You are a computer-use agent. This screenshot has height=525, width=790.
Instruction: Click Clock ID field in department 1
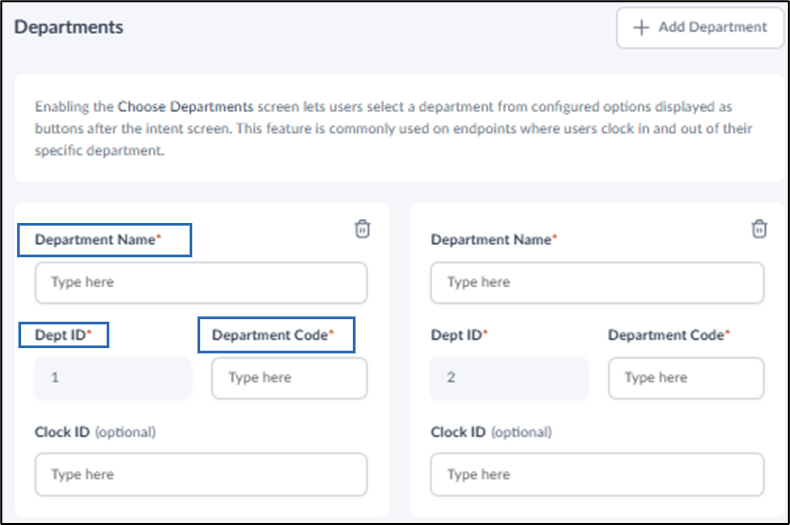201,474
